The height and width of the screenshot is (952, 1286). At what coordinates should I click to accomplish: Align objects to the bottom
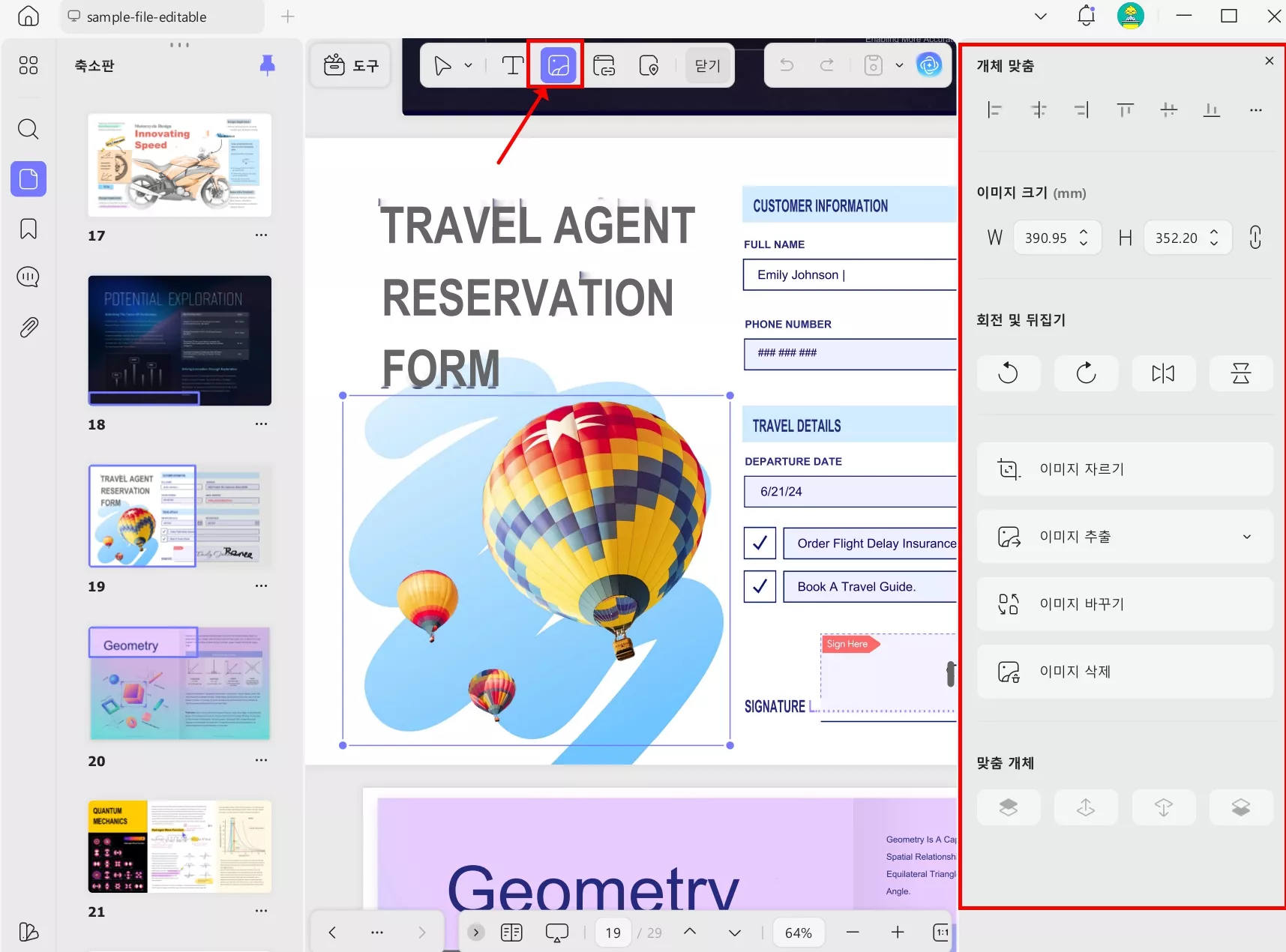(1212, 110)
